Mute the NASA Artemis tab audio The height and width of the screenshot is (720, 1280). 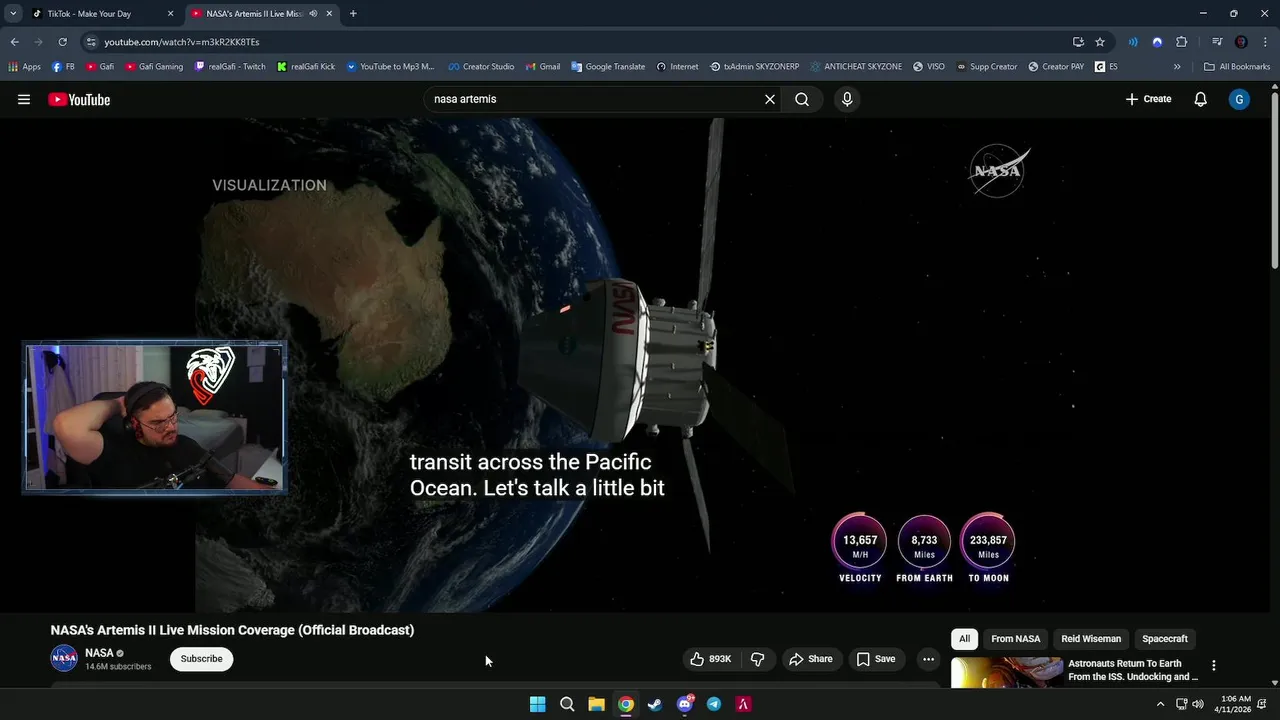pos(313,14)
